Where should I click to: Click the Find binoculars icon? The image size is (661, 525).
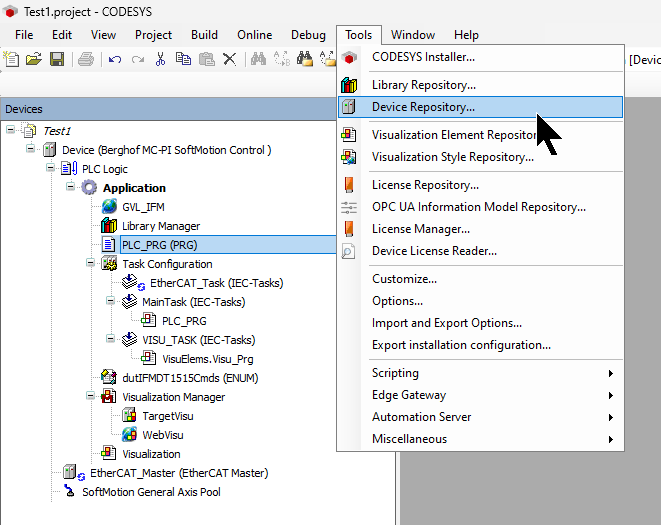point(258,59)
